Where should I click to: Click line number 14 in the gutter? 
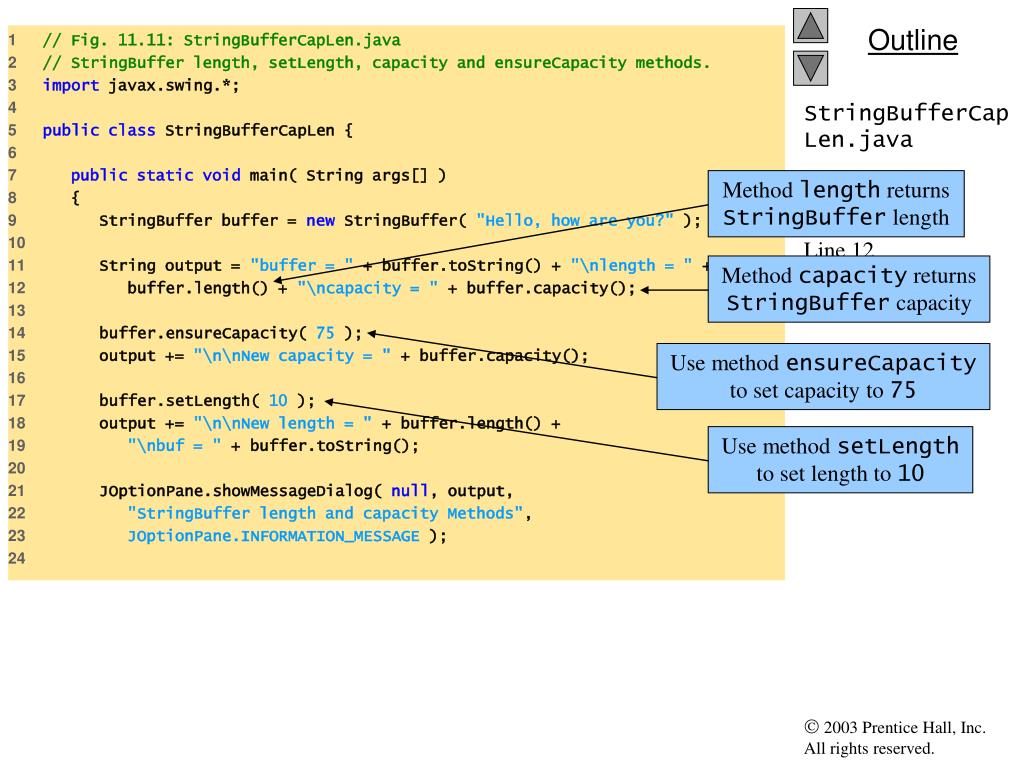(16, 333)
